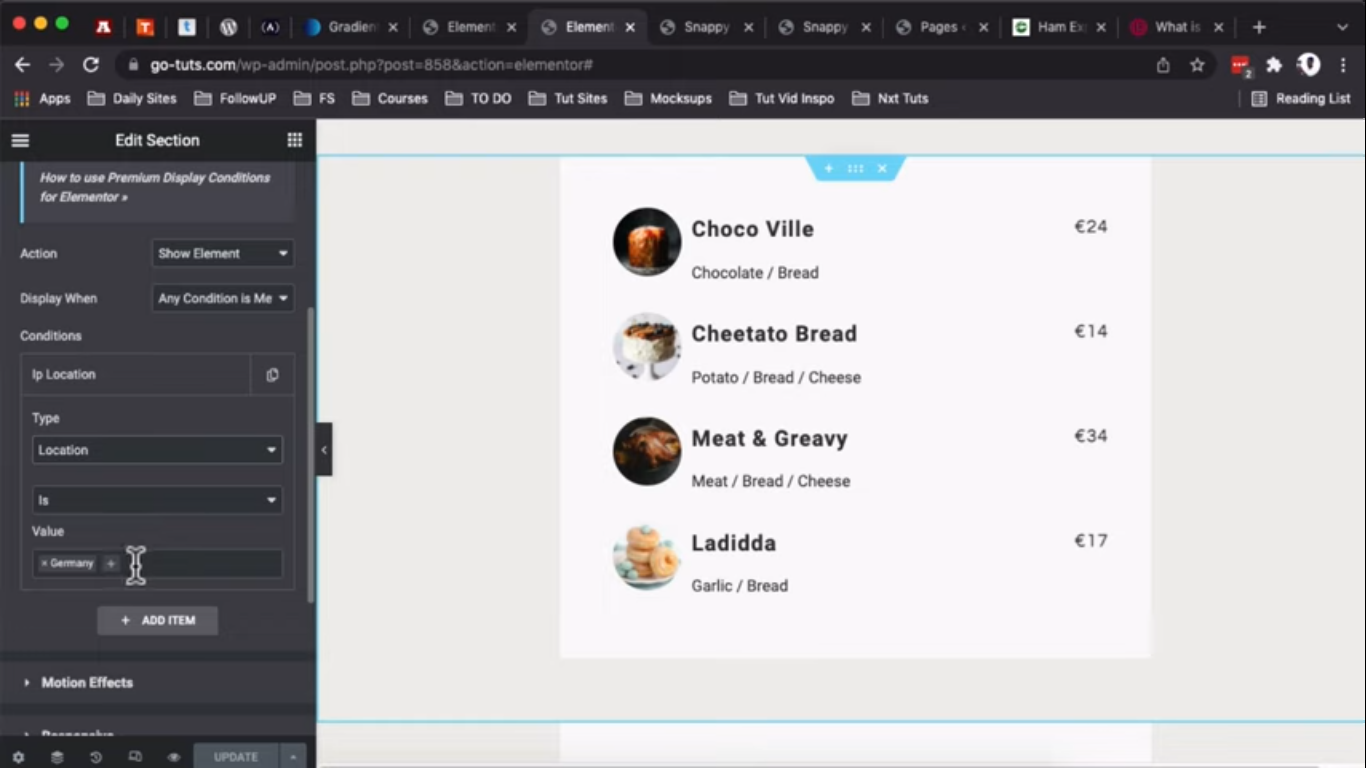Image resolution: width=1366 pixels, height=768 pixels.
Task: Click the Choco Ville heading
Action: click(x=753, y=229)
